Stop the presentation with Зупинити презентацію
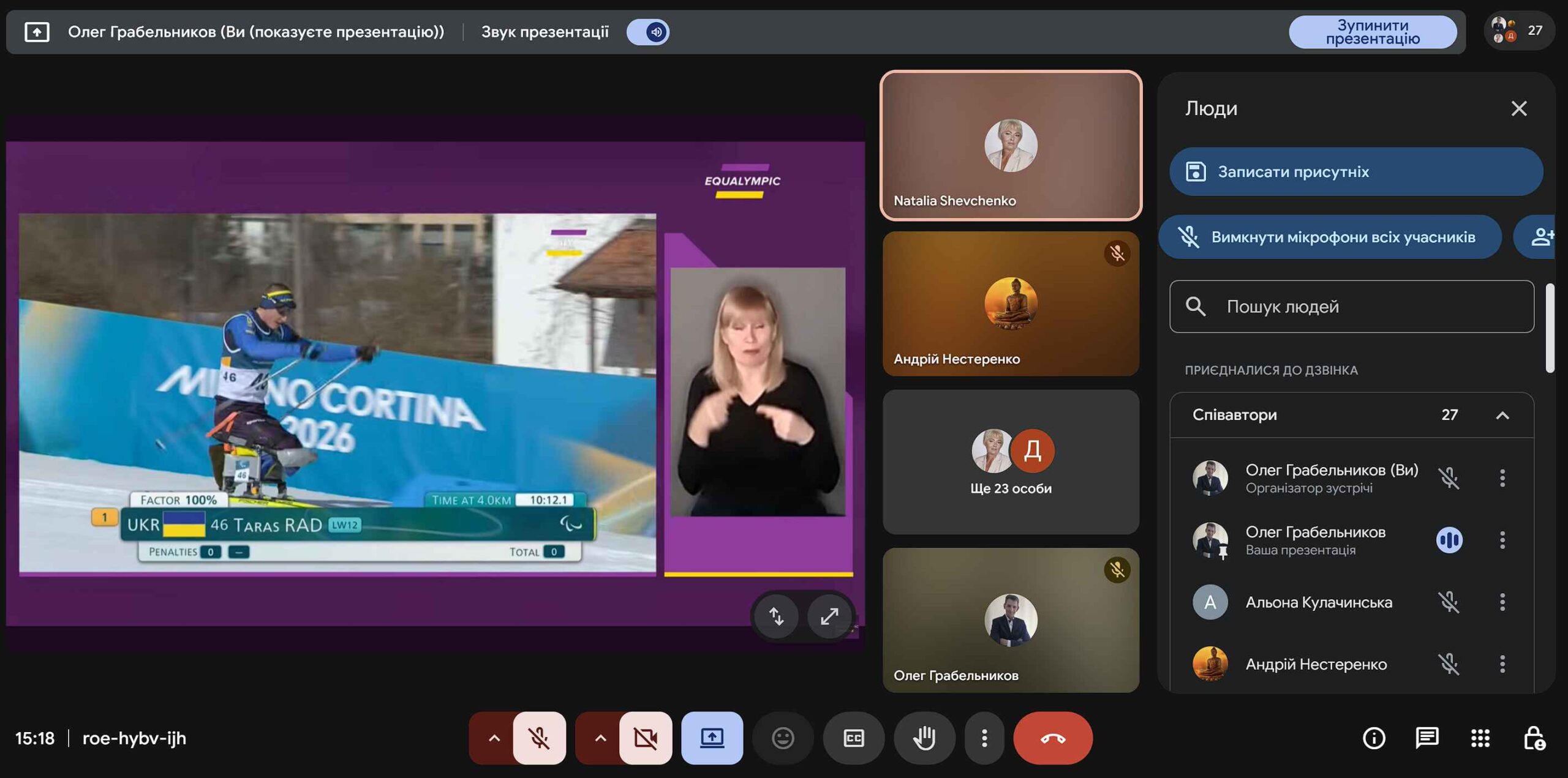This screenshot has width=1568, height=778. pyautogui.click(x=1372, y=32)
